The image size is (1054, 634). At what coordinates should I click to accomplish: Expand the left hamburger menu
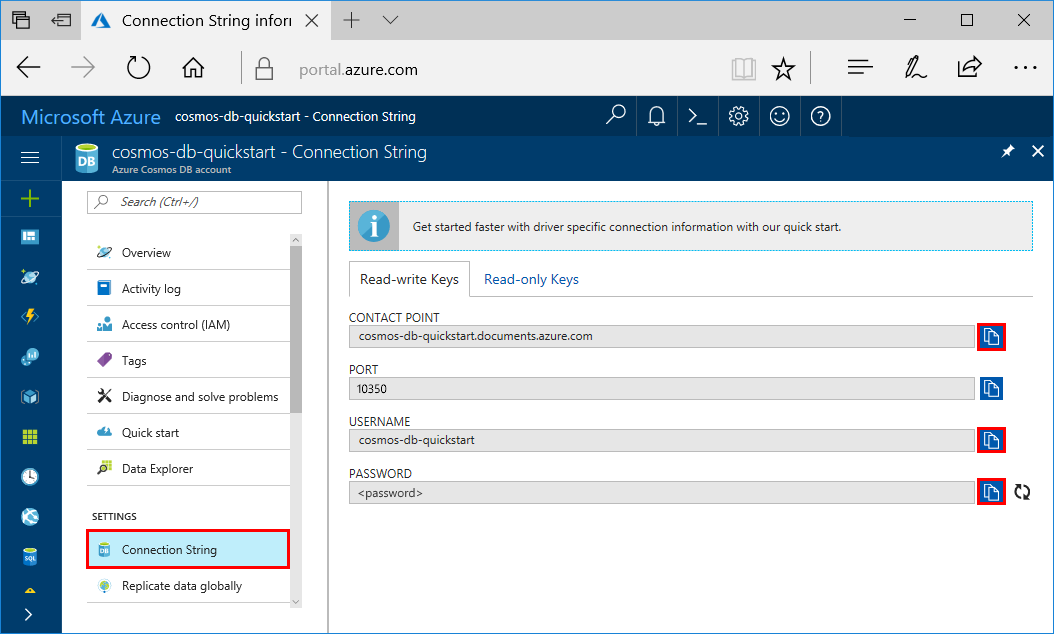pyautogui.click(x=30, y=157)
